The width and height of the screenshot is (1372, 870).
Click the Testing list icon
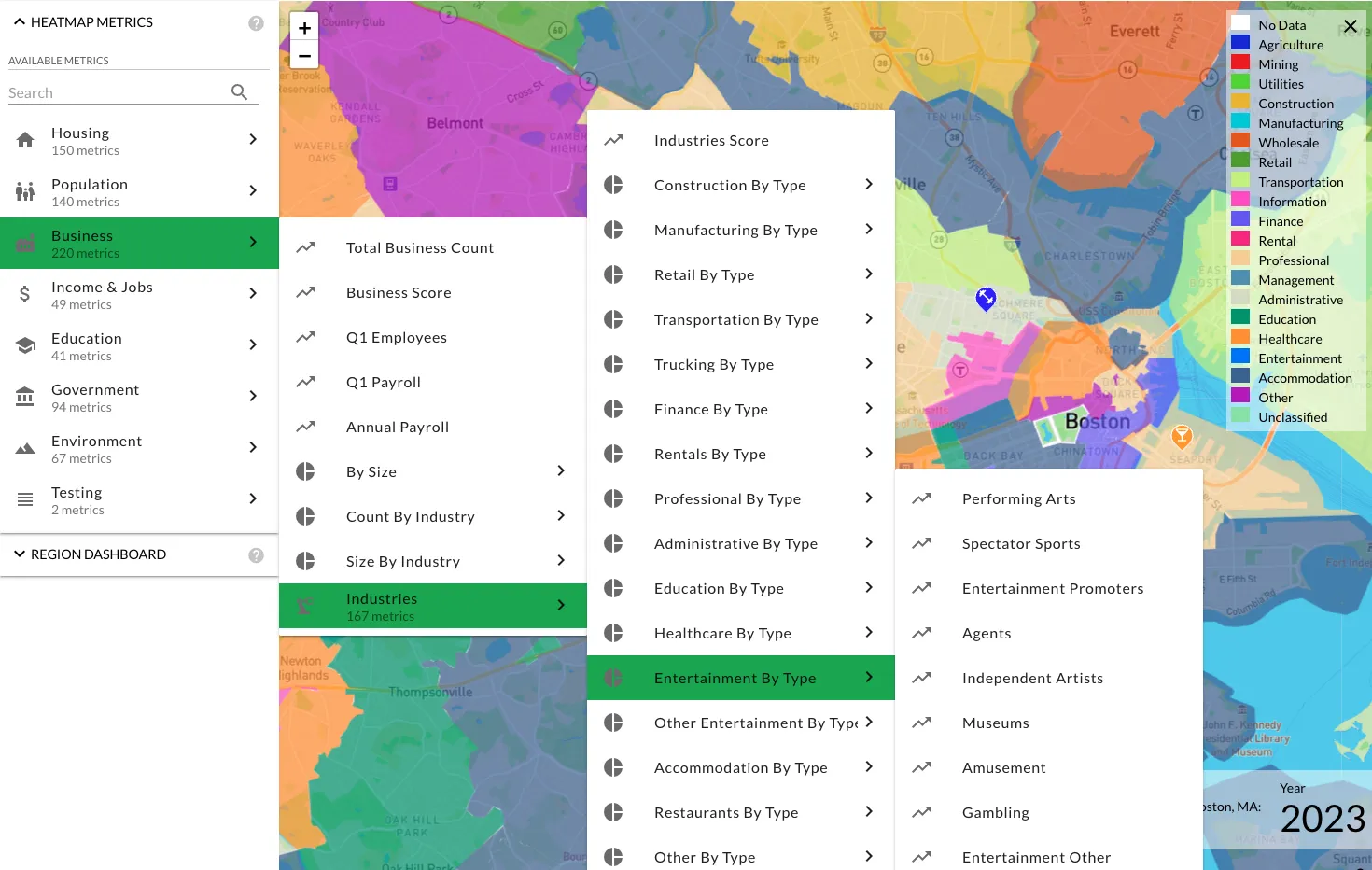click(24, 498)
